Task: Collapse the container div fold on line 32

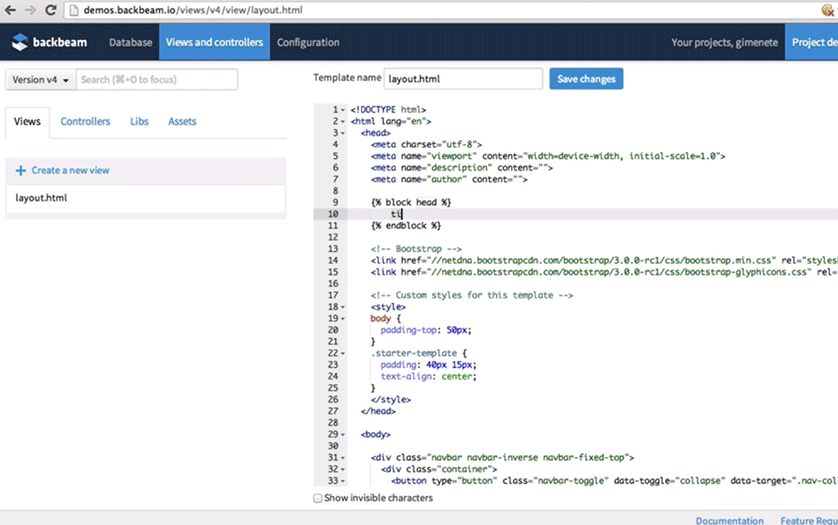Action: (343, 469)
